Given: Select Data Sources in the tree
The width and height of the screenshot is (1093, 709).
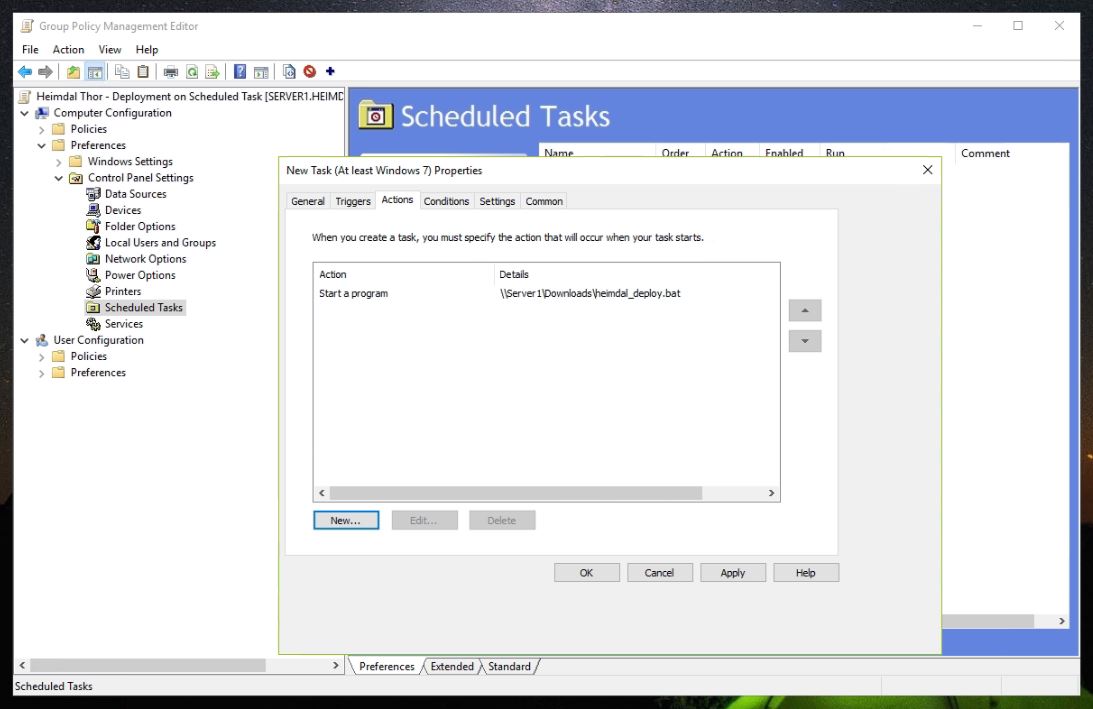Looking at the screenshot, I should coord(135,194).
